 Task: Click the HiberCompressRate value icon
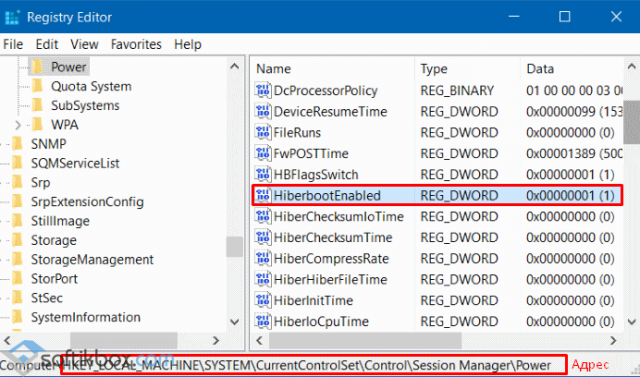tap(262, 258)
